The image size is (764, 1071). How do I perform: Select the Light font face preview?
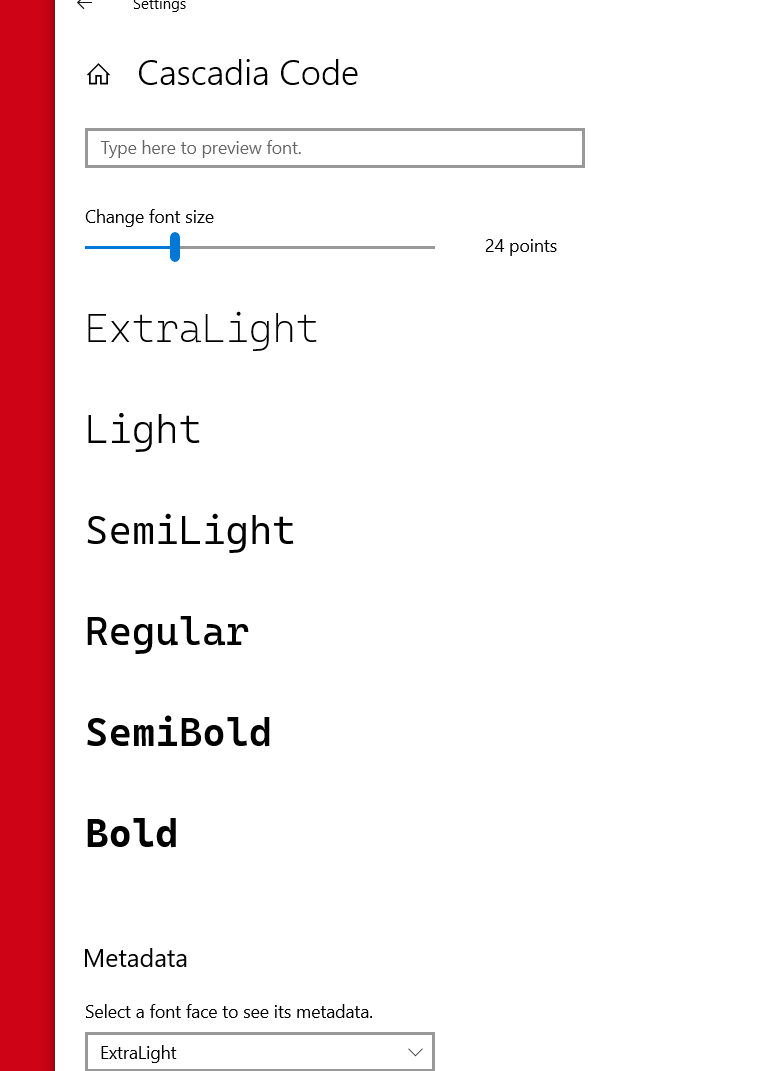tap(142, 429)
